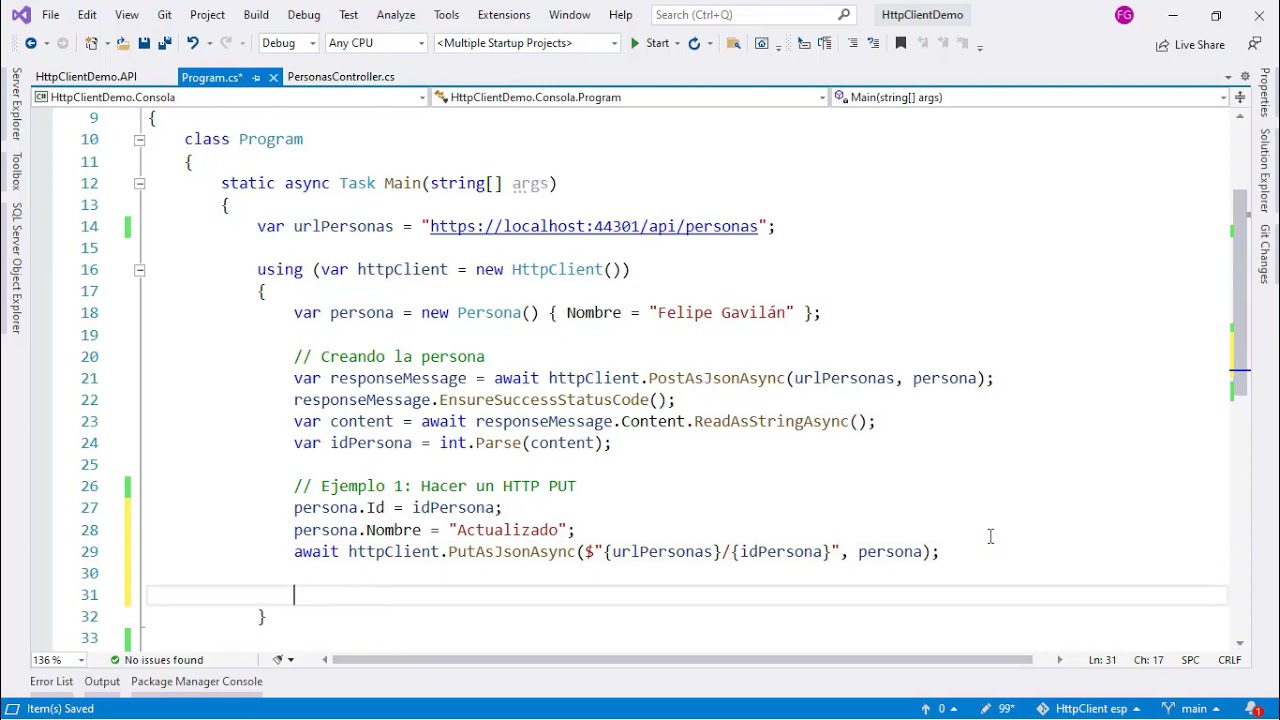Click the Visual Studio logo icon
This screenshot has width=1280, height=720.
[x=21, y=15]
